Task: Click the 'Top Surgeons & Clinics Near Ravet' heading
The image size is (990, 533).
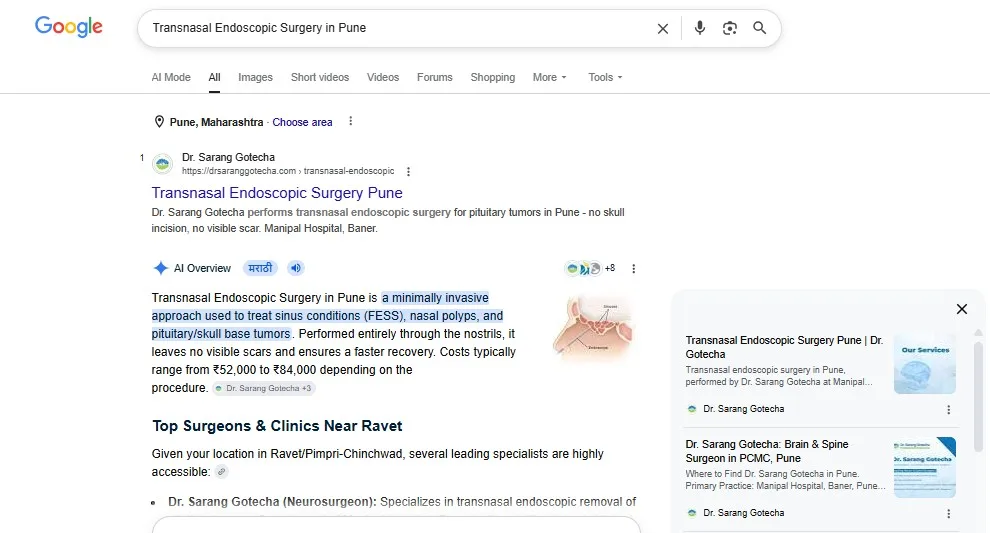Action: 277,426
